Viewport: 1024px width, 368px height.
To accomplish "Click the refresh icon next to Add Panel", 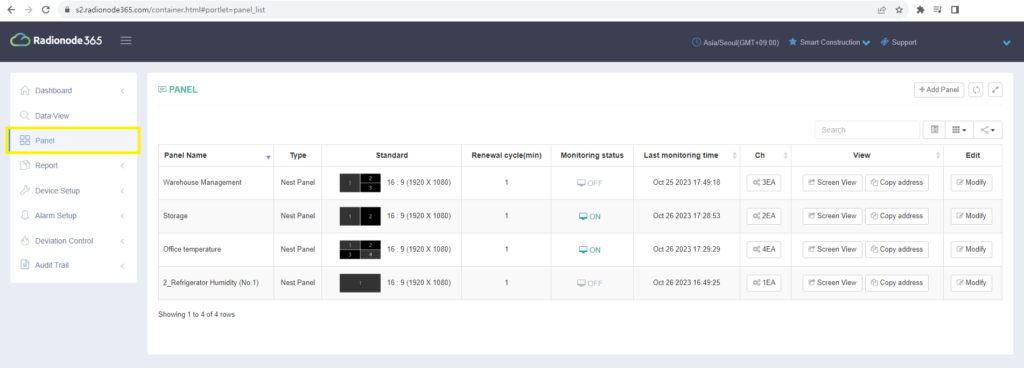I will 976,90.
